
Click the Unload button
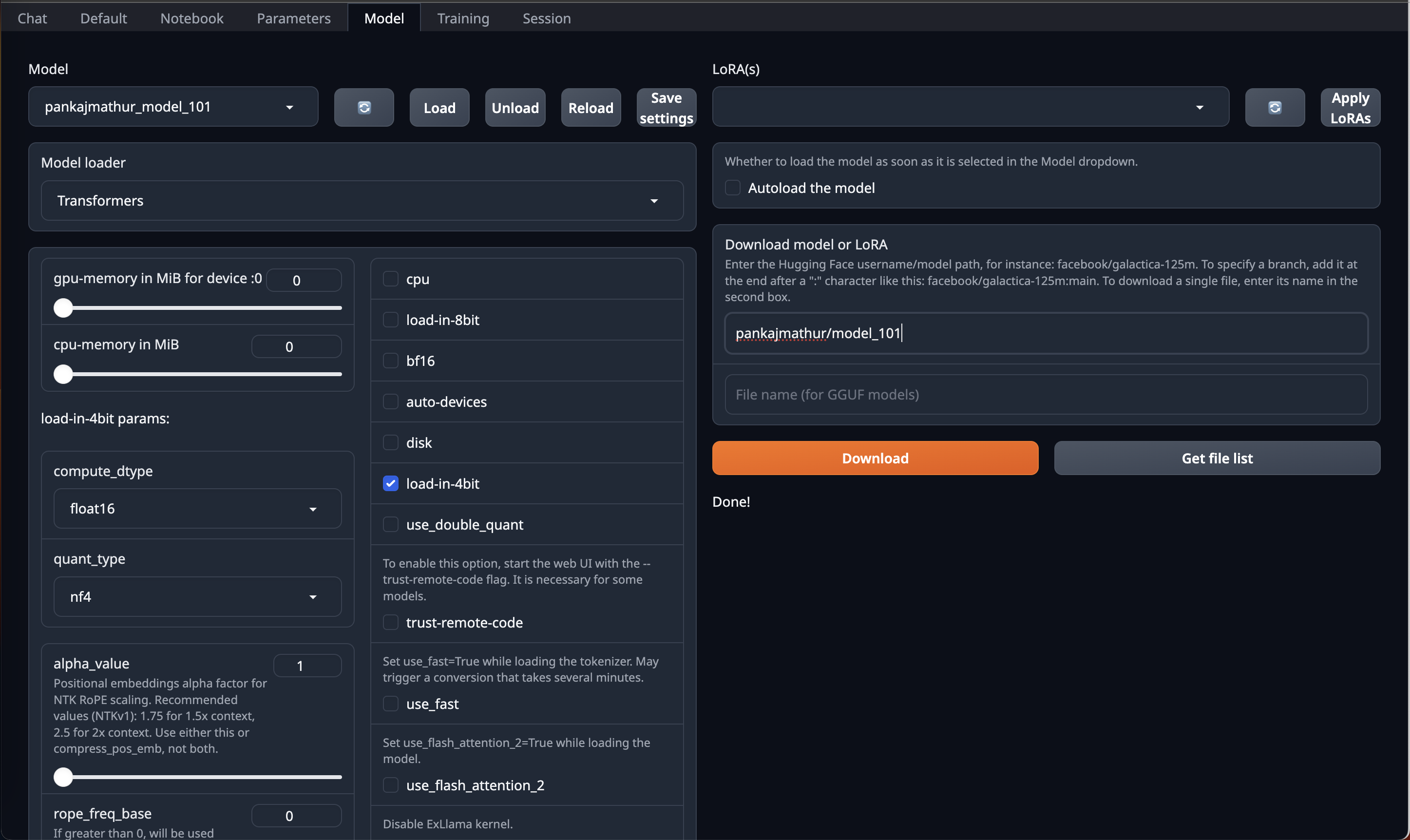tap(515, 106)
